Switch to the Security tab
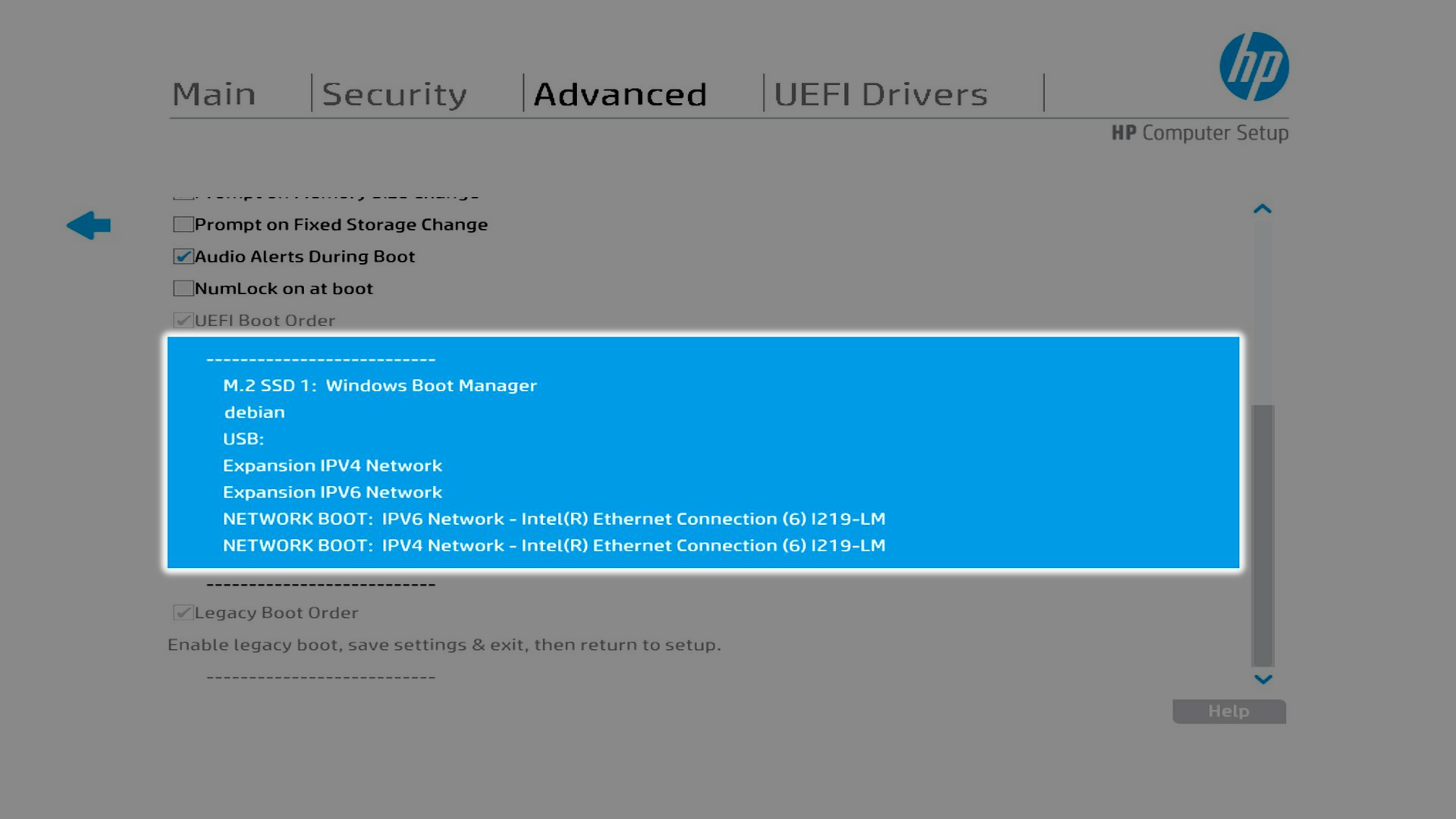1456x819 pixels. 394,94
